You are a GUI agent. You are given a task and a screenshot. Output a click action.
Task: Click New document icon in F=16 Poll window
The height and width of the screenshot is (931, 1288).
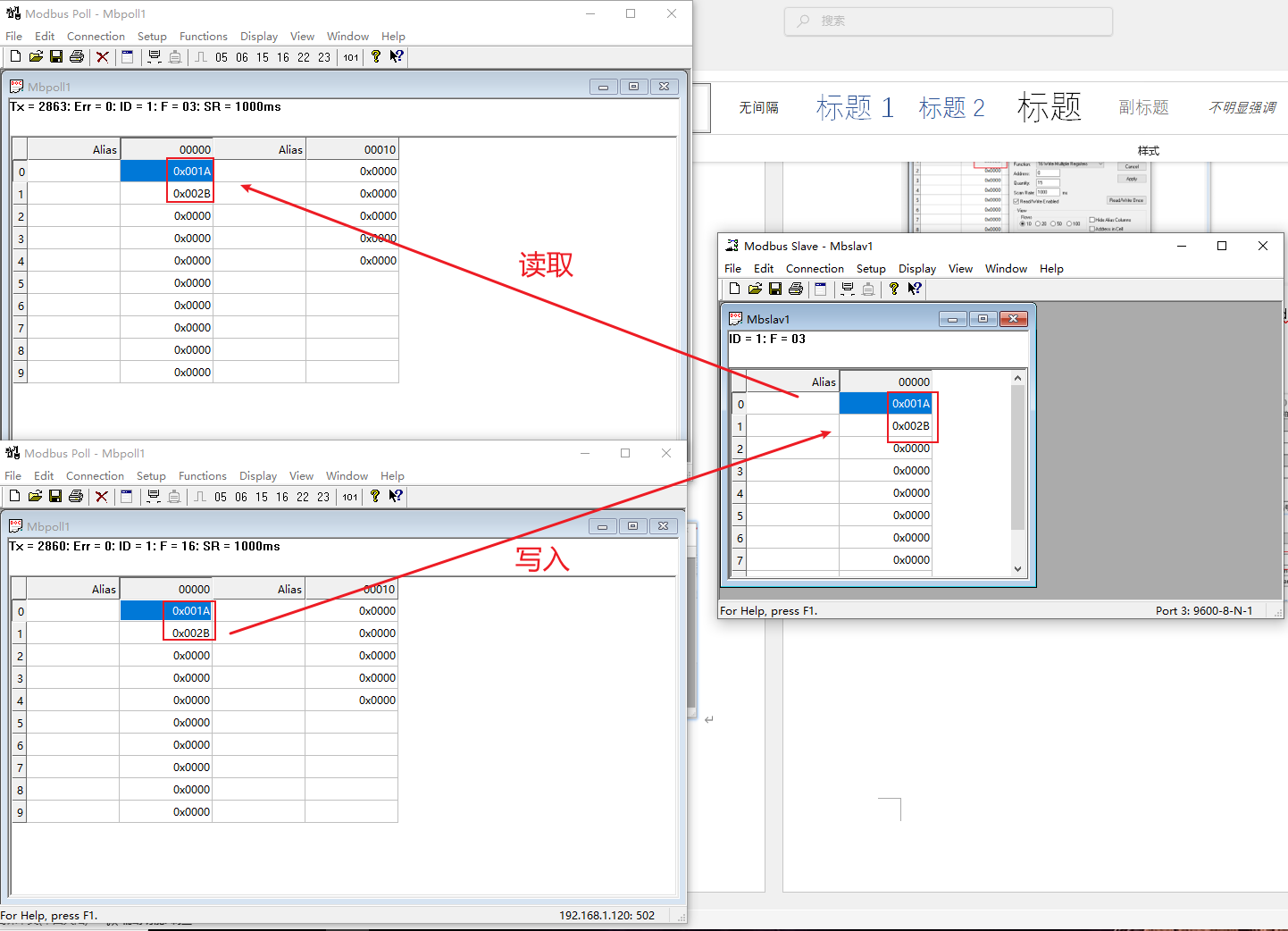point(14,496)
